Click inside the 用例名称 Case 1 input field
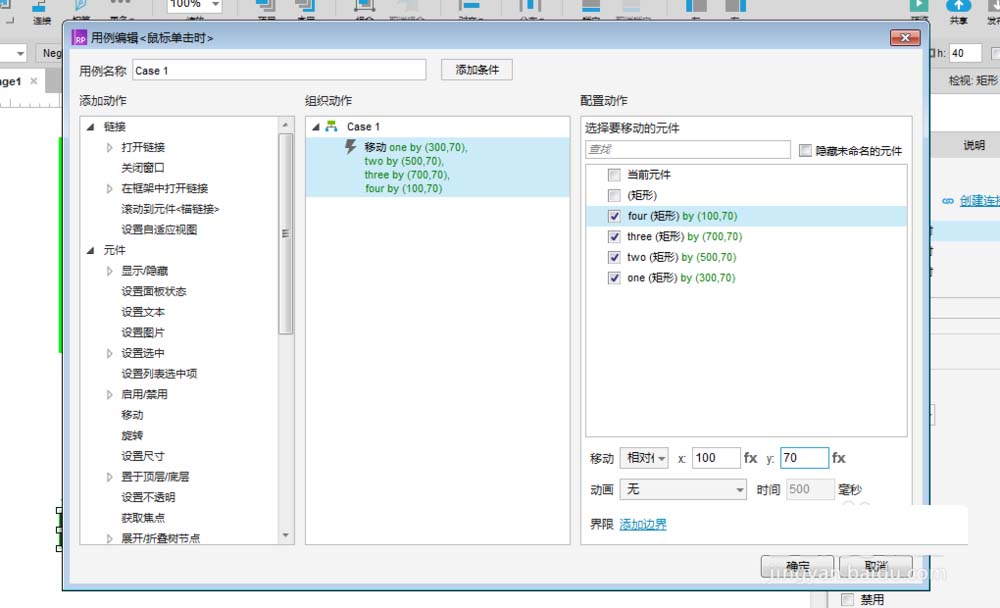This screenshot has width=1000, height=608. (280, 69)
